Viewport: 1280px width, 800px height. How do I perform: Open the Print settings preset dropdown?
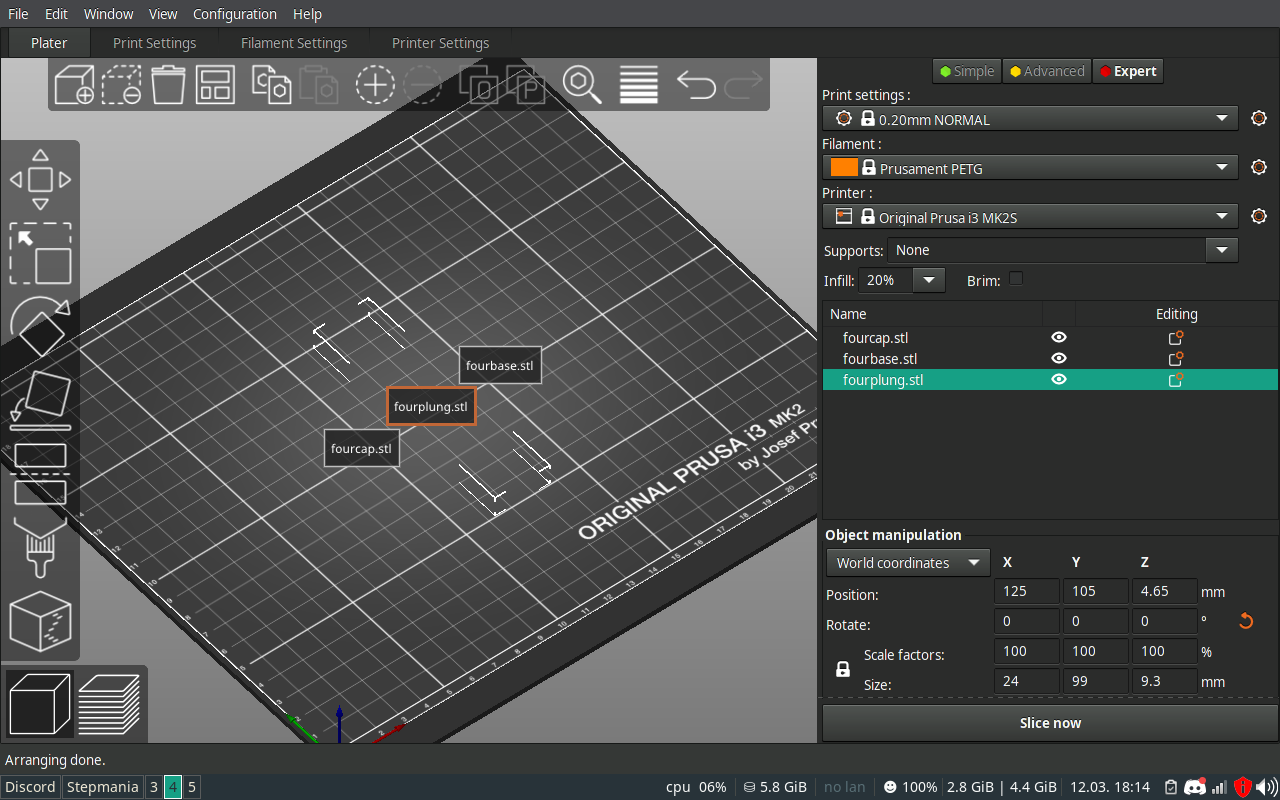pos(1030,119)
